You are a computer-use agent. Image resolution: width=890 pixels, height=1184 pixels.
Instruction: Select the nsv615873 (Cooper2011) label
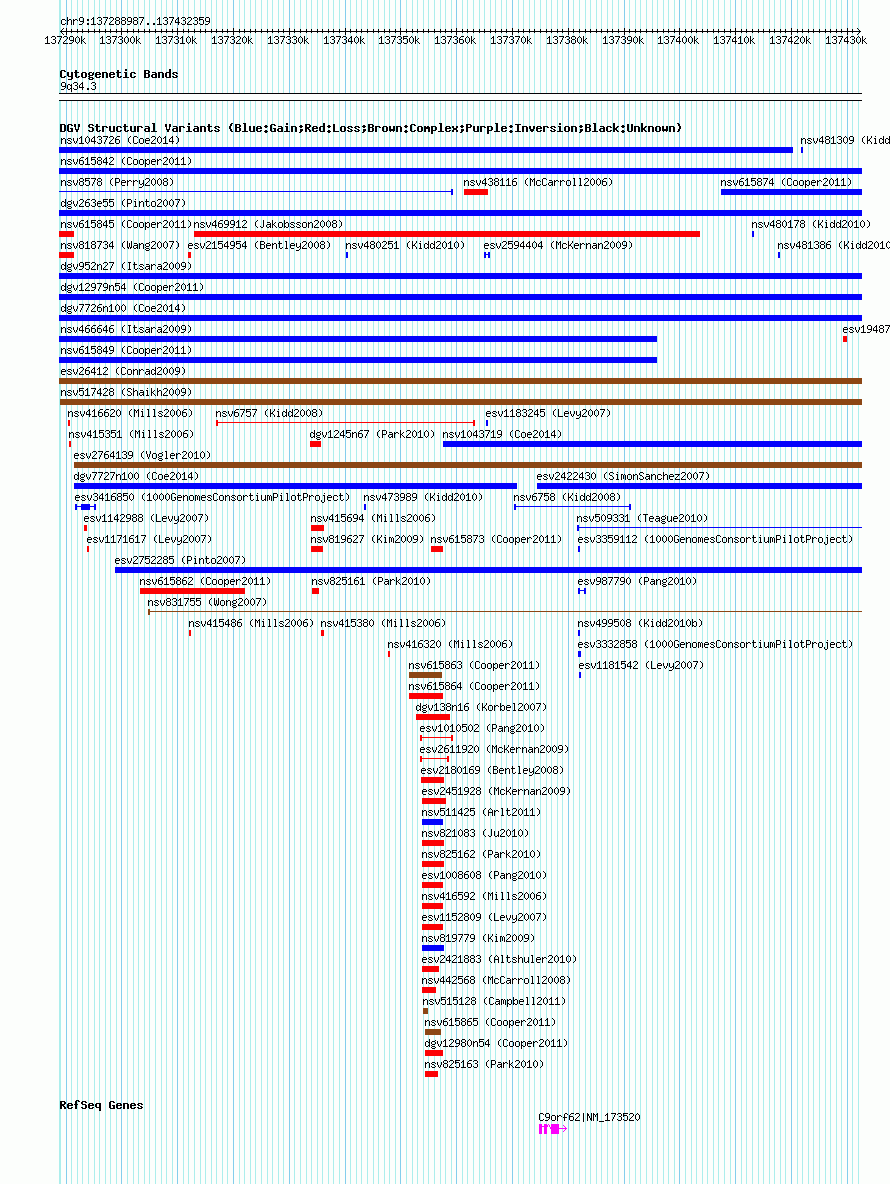click(x=496, y=540)
